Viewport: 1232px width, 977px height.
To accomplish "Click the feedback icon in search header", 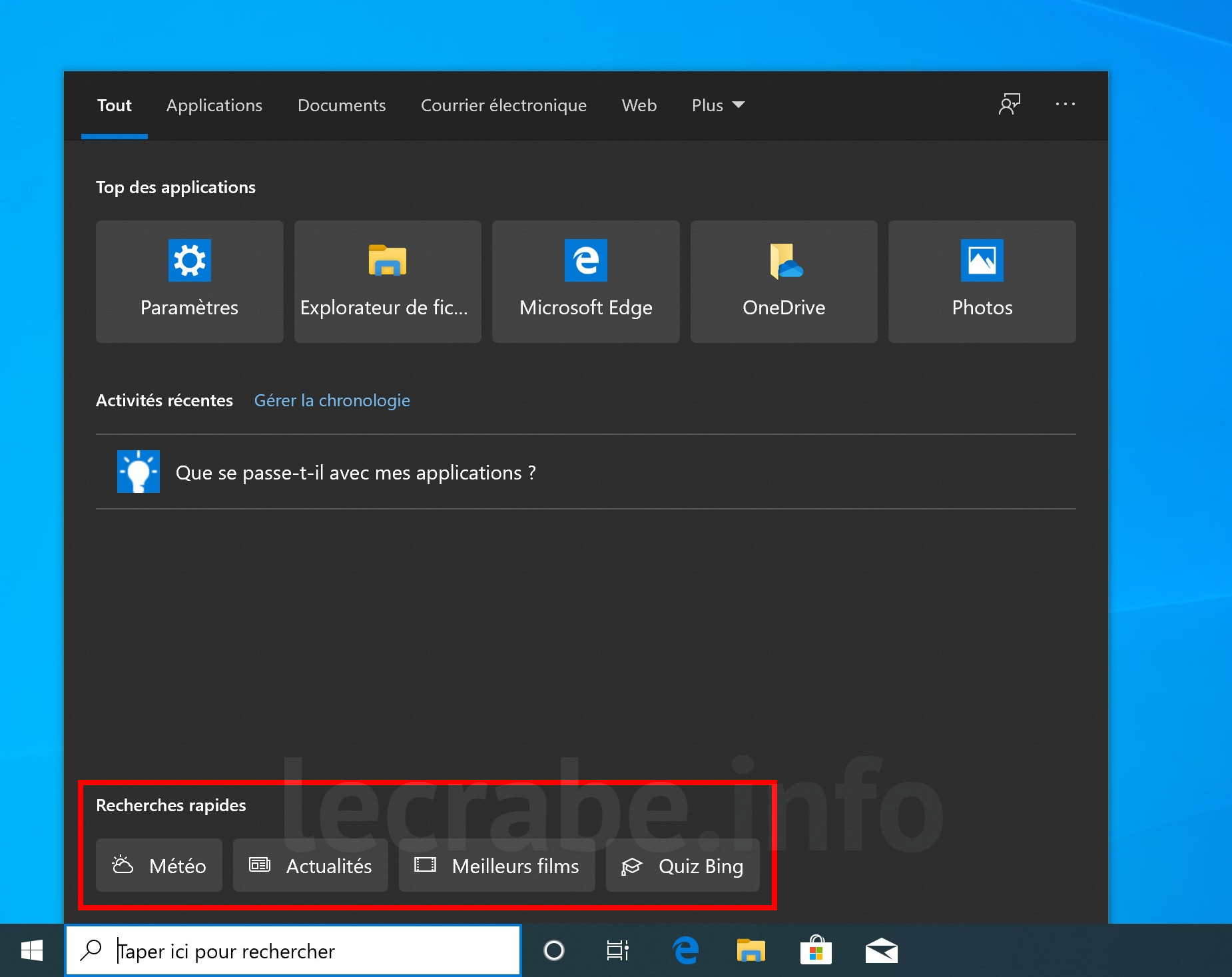I will (x=1010, y=105).
